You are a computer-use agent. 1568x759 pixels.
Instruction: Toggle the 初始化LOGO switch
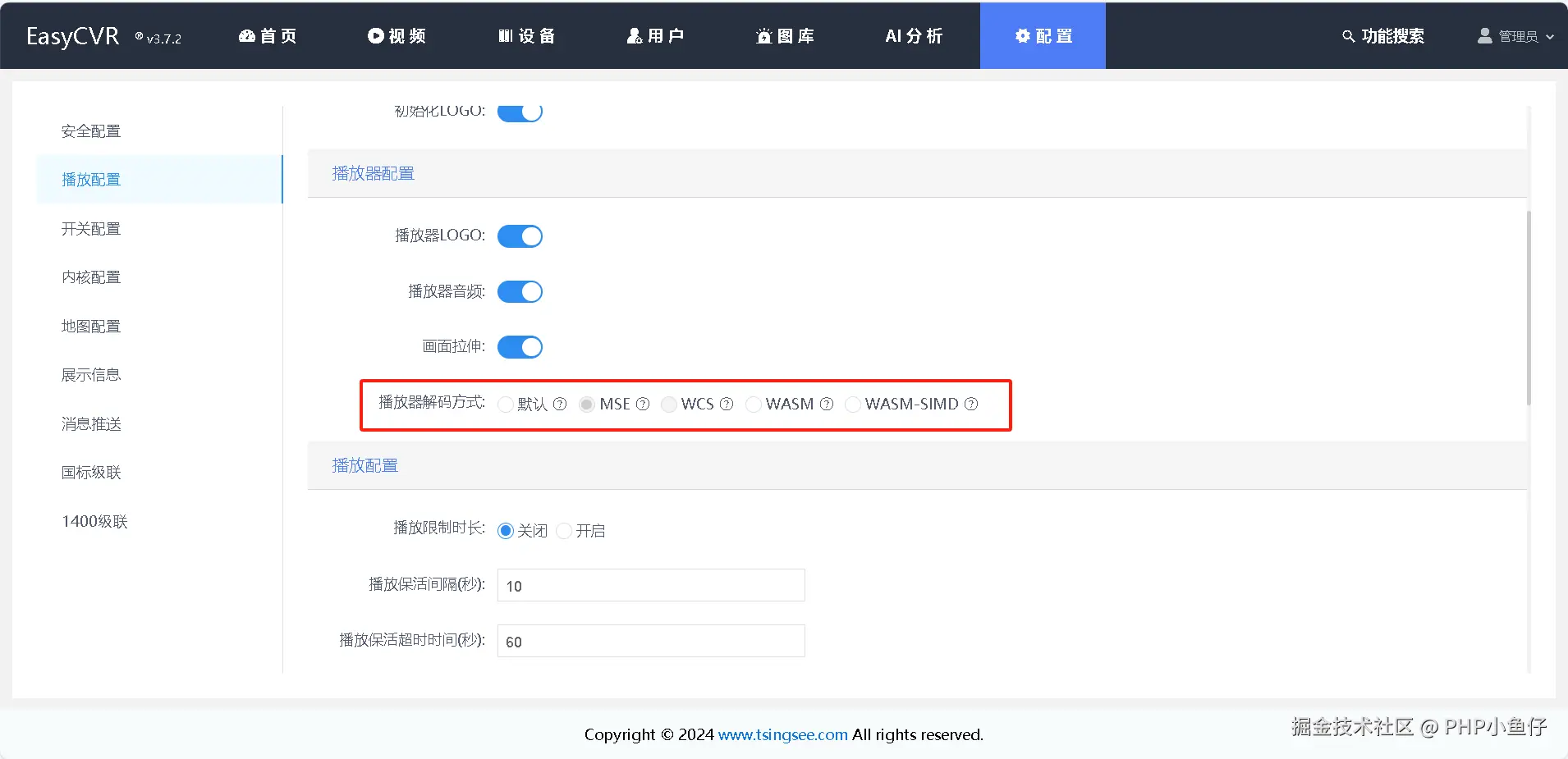(520, 112)
